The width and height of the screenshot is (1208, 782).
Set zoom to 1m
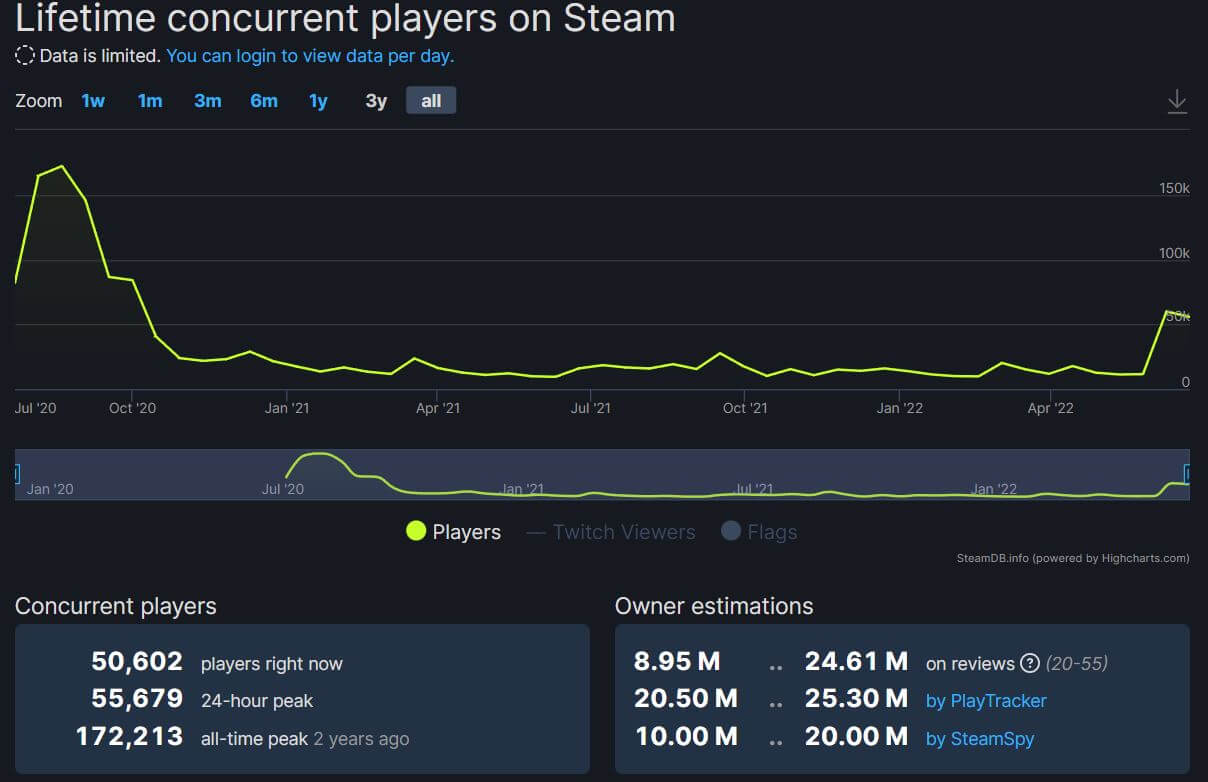150,101
